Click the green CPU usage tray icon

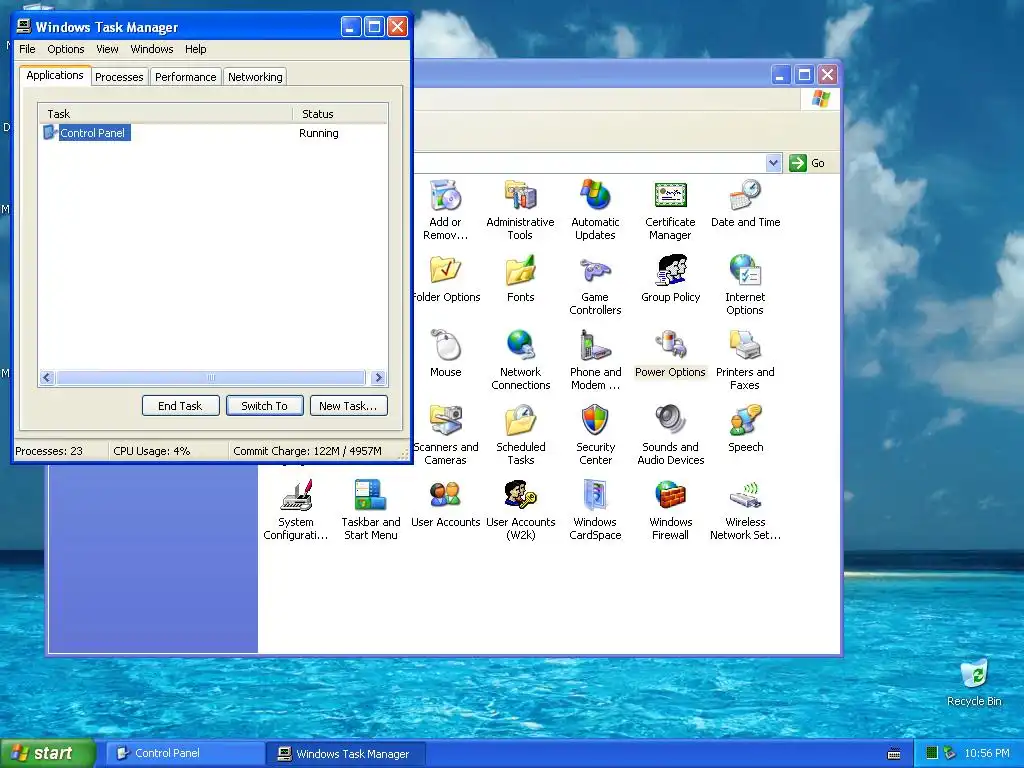coord(932,753)
